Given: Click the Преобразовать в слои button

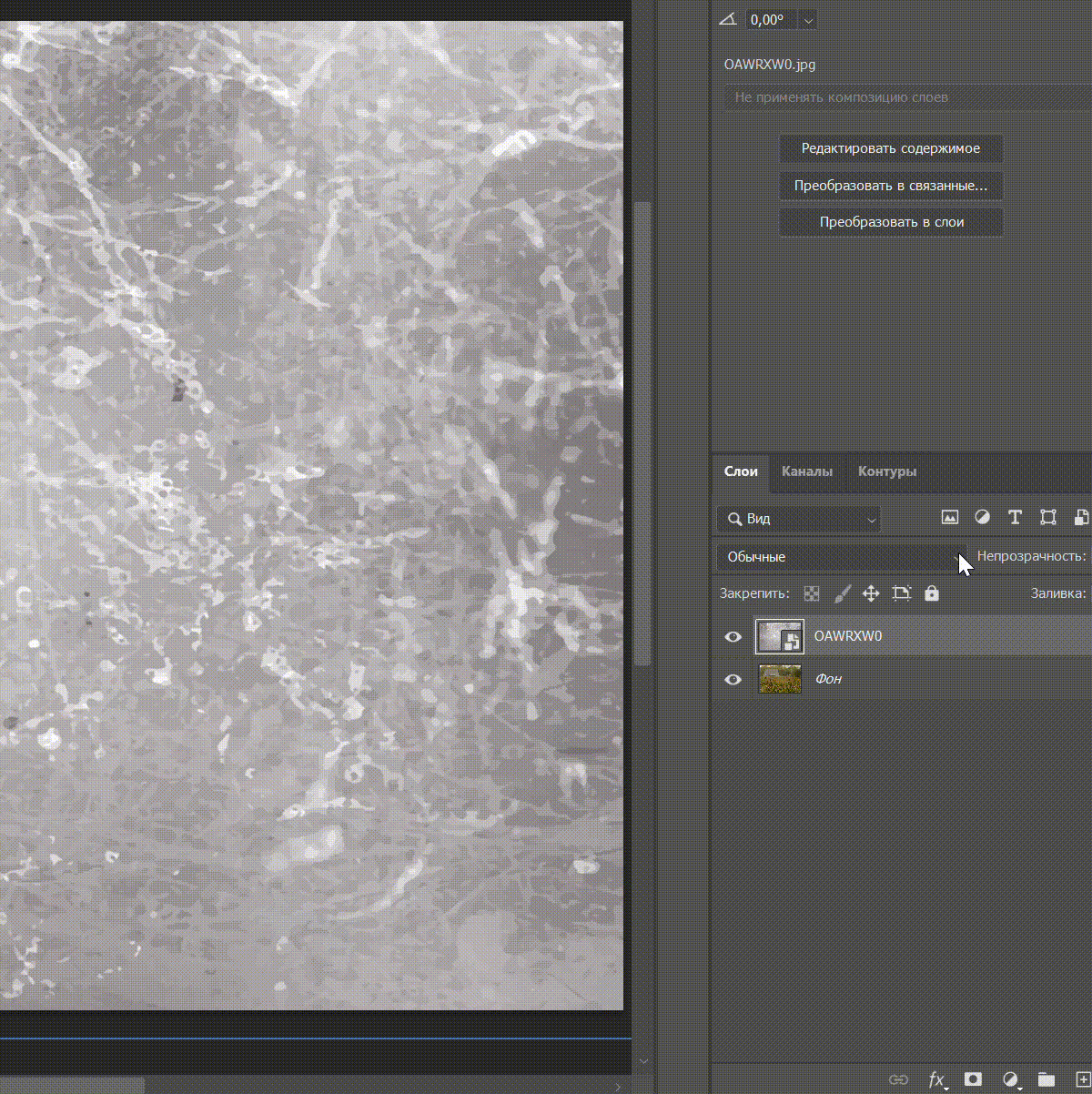Looking at the screenshot, I should [x=891, y=222].
